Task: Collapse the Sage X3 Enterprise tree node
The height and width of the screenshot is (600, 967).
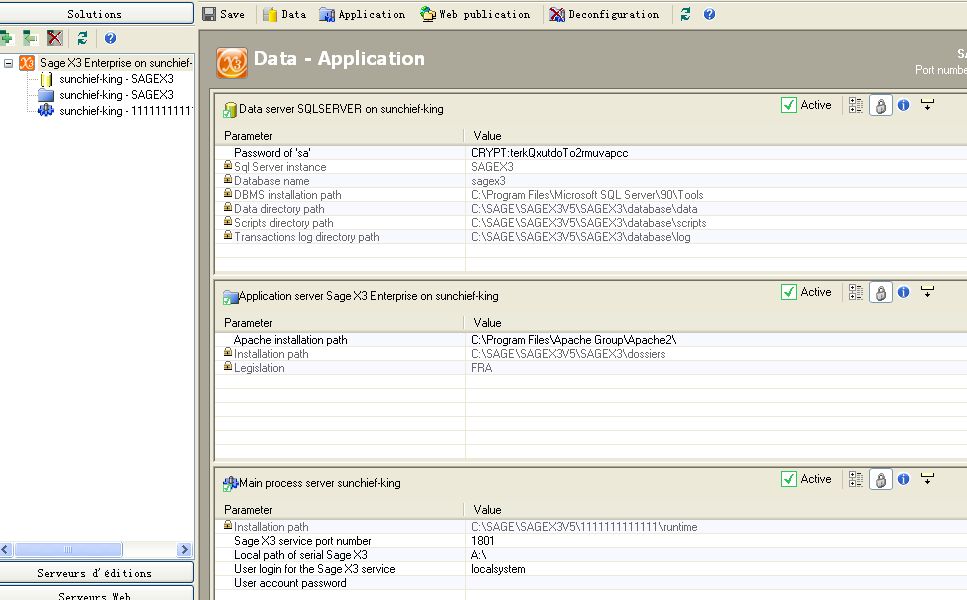Action: 9,63
